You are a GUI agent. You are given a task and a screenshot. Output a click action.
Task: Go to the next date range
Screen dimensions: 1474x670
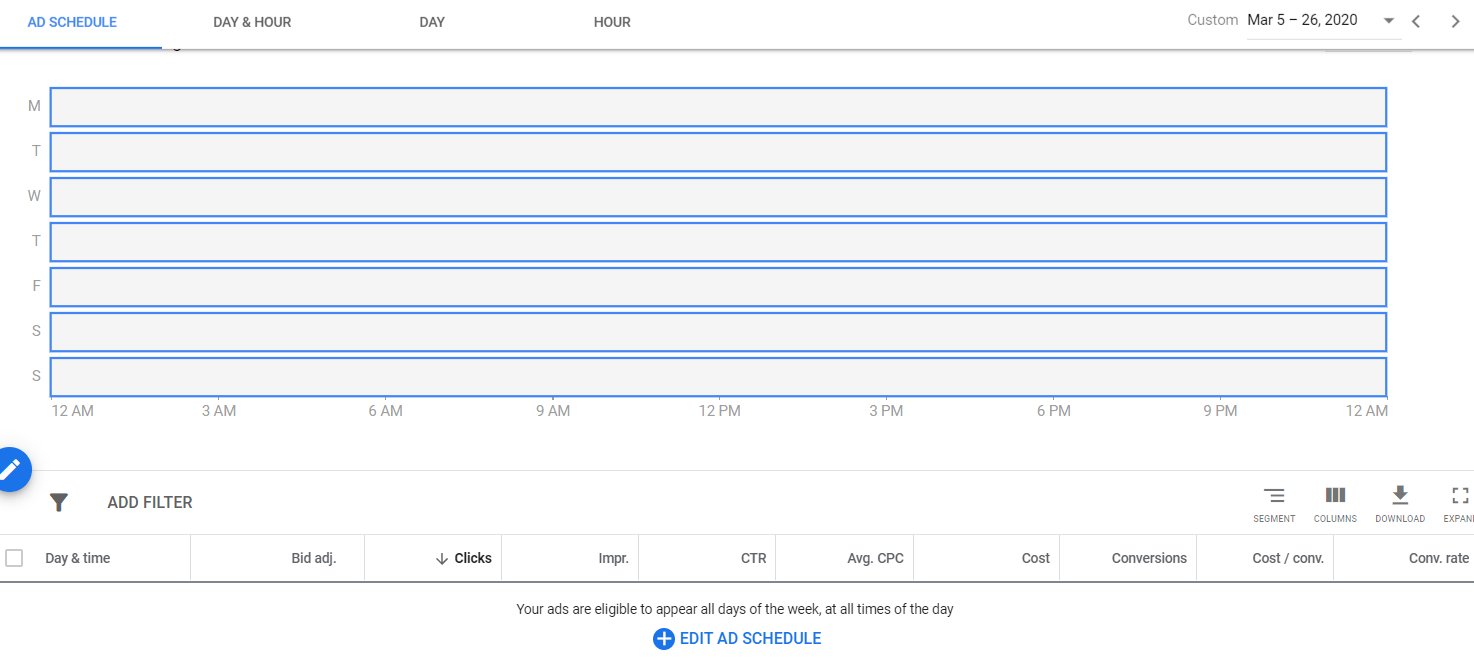click(x=1455, y=21)
